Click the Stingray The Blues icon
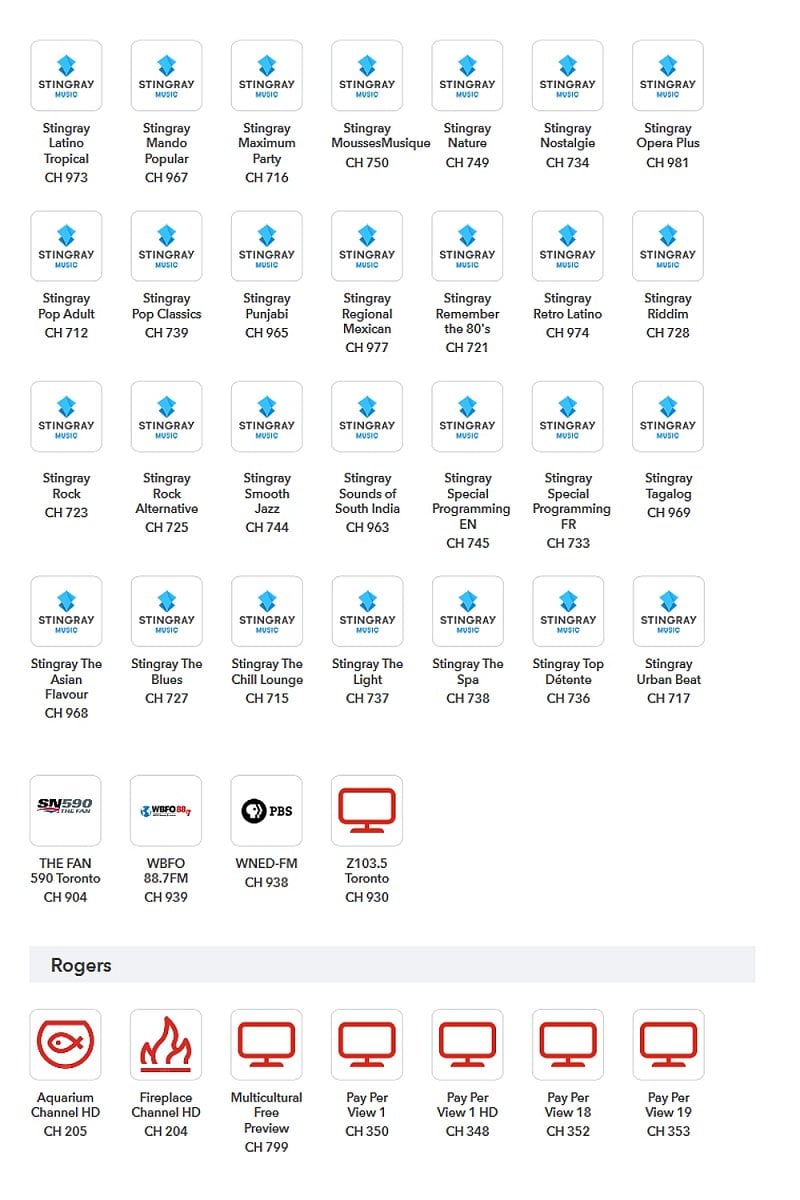The height and width of the screenshot is (1200, 800). 166,611
